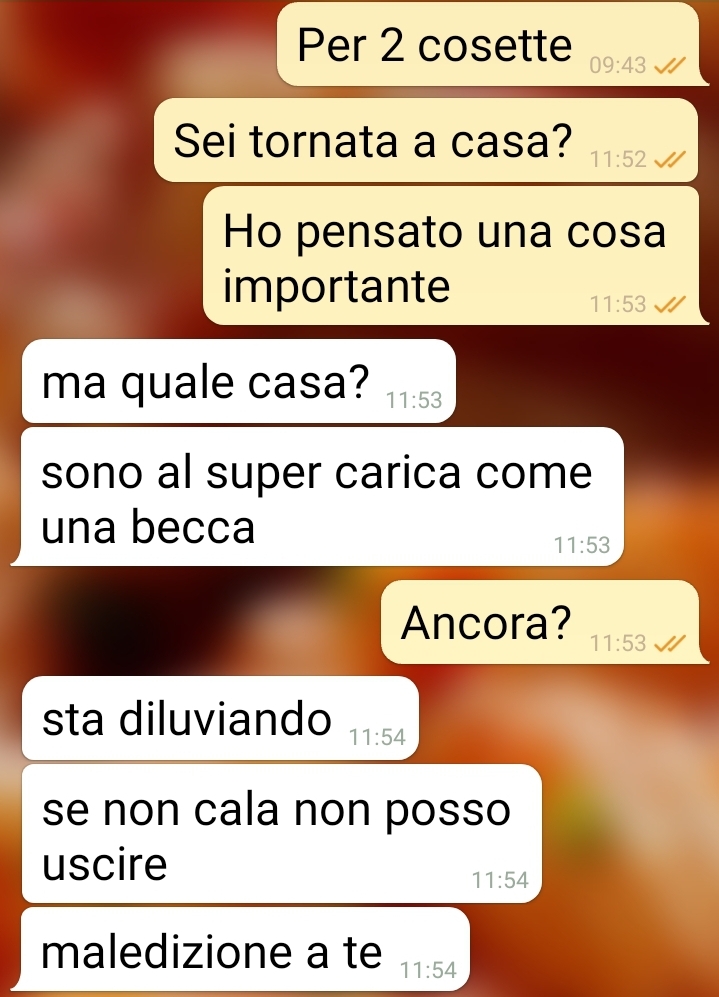Select the 'sta diluviando' message

tap(220, 719)
